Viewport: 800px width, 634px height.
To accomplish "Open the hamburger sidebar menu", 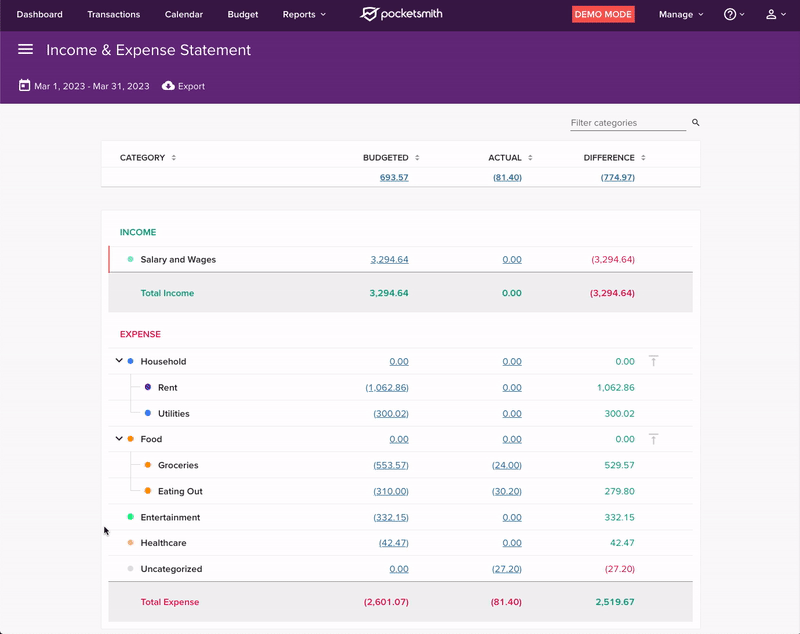I will coord(26,50).
